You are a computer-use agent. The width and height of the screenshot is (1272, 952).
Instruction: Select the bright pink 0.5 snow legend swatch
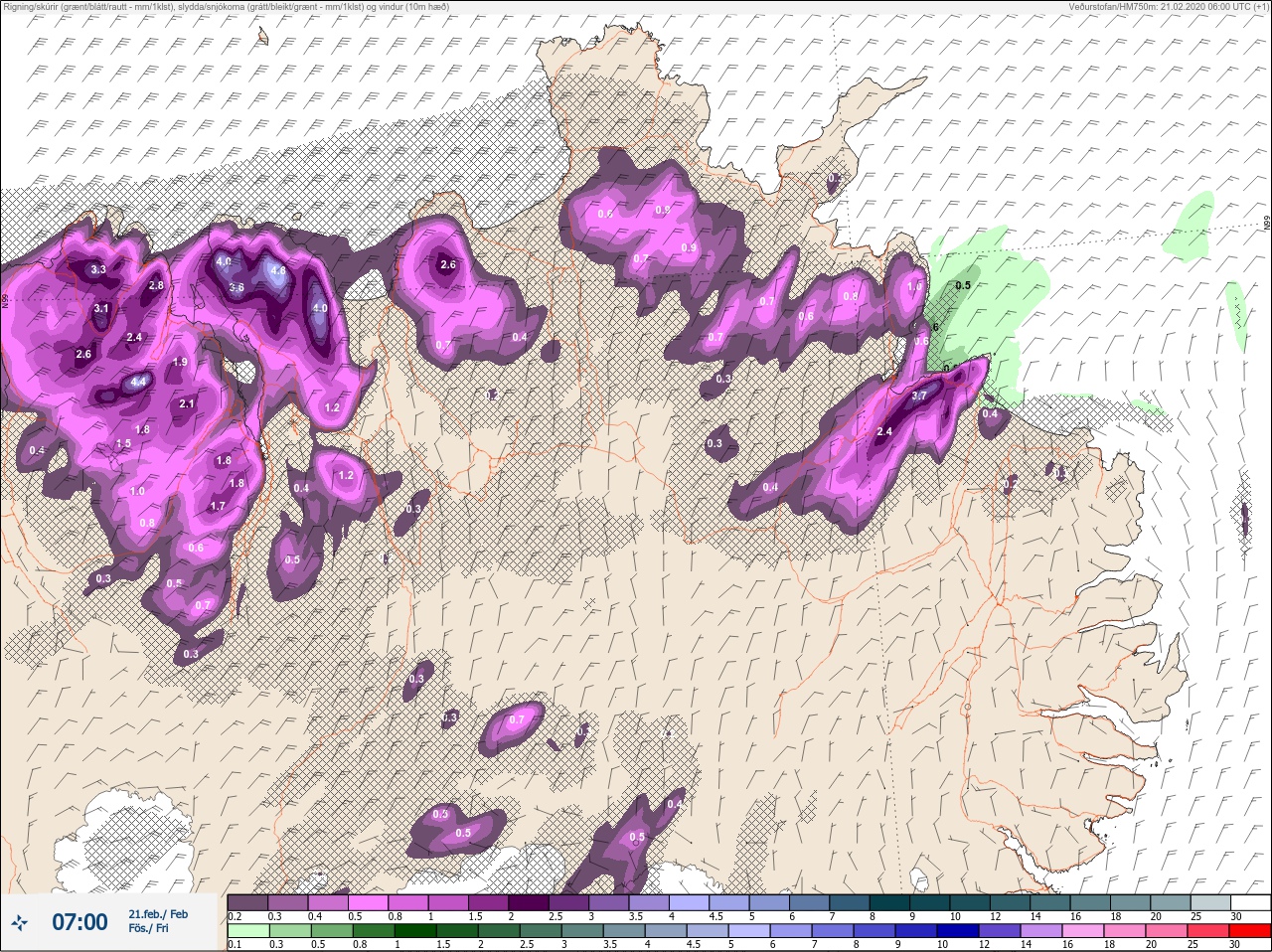coord(369,902)
